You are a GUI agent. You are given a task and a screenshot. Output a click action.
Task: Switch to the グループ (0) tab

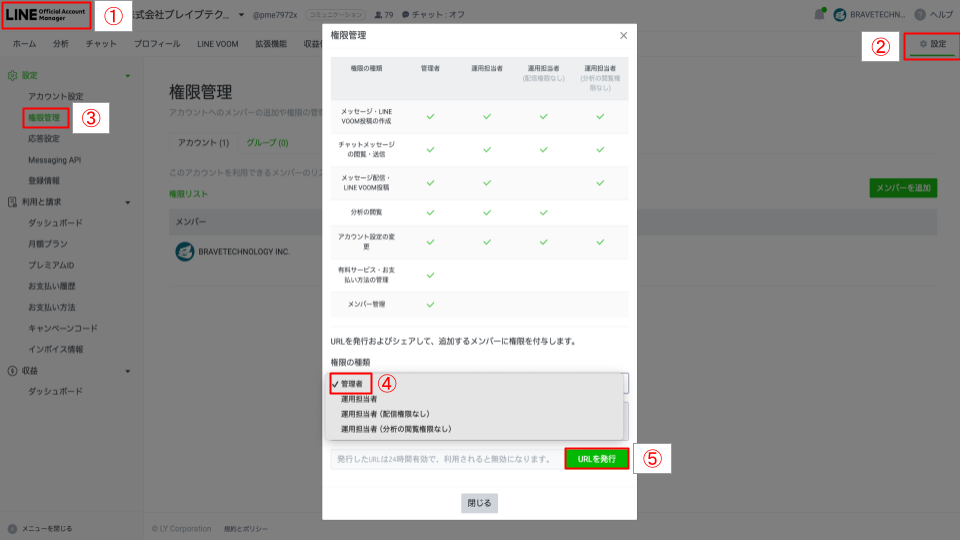tap(267, 143)
